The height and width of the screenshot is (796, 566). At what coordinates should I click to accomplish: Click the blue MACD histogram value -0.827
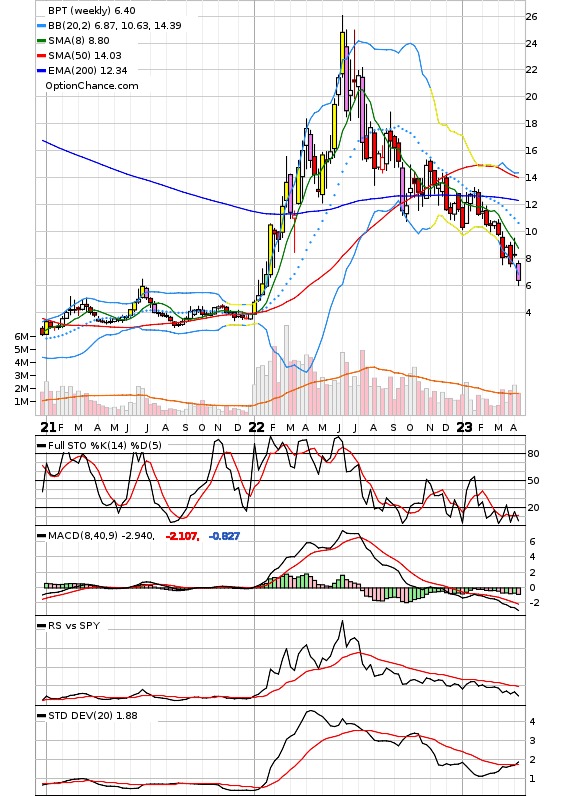[x=224, y=536]
